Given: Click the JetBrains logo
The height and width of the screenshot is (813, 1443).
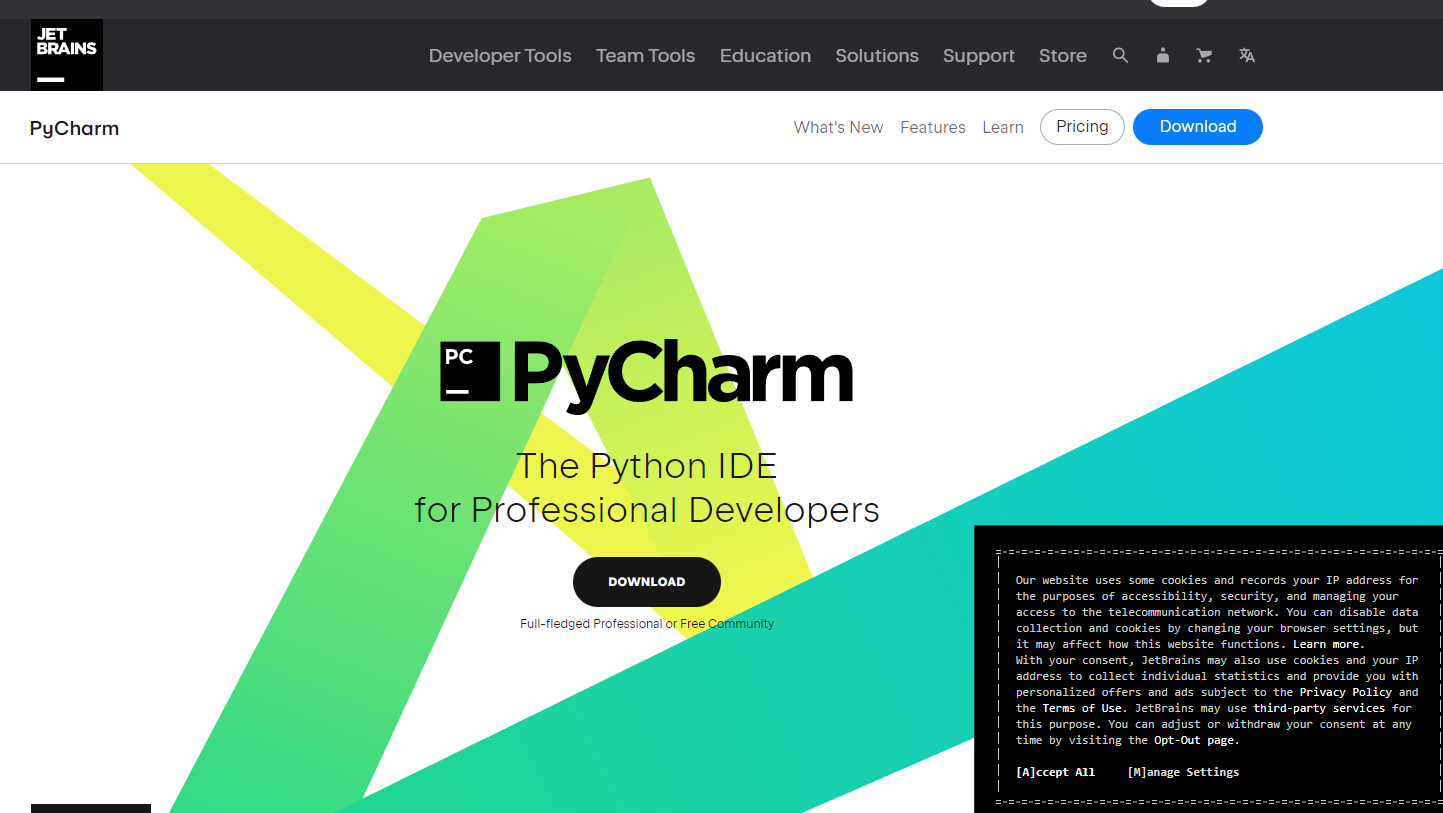Looking at the screenshot, I should coord(67,55).
